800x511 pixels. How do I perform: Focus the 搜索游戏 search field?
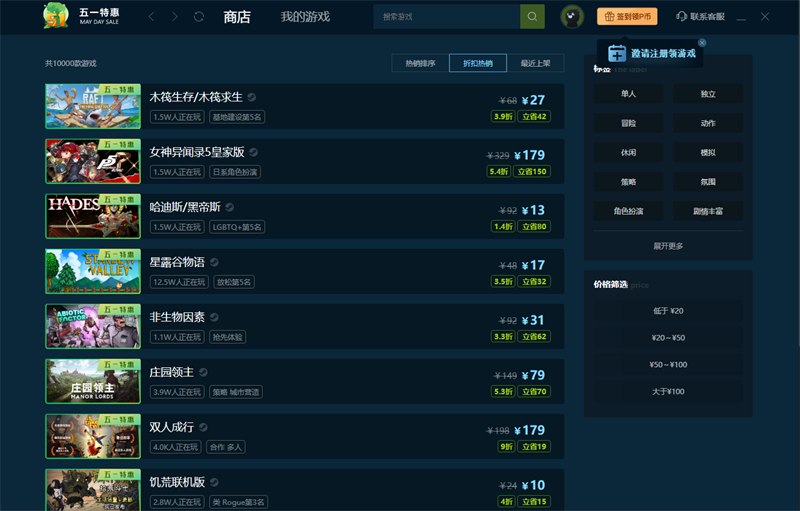(447, 17)
